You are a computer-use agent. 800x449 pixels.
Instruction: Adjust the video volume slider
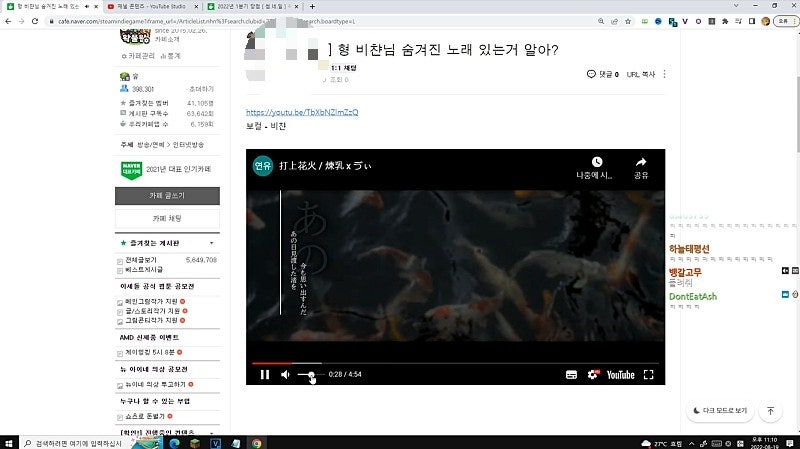[x=311, y=375]
